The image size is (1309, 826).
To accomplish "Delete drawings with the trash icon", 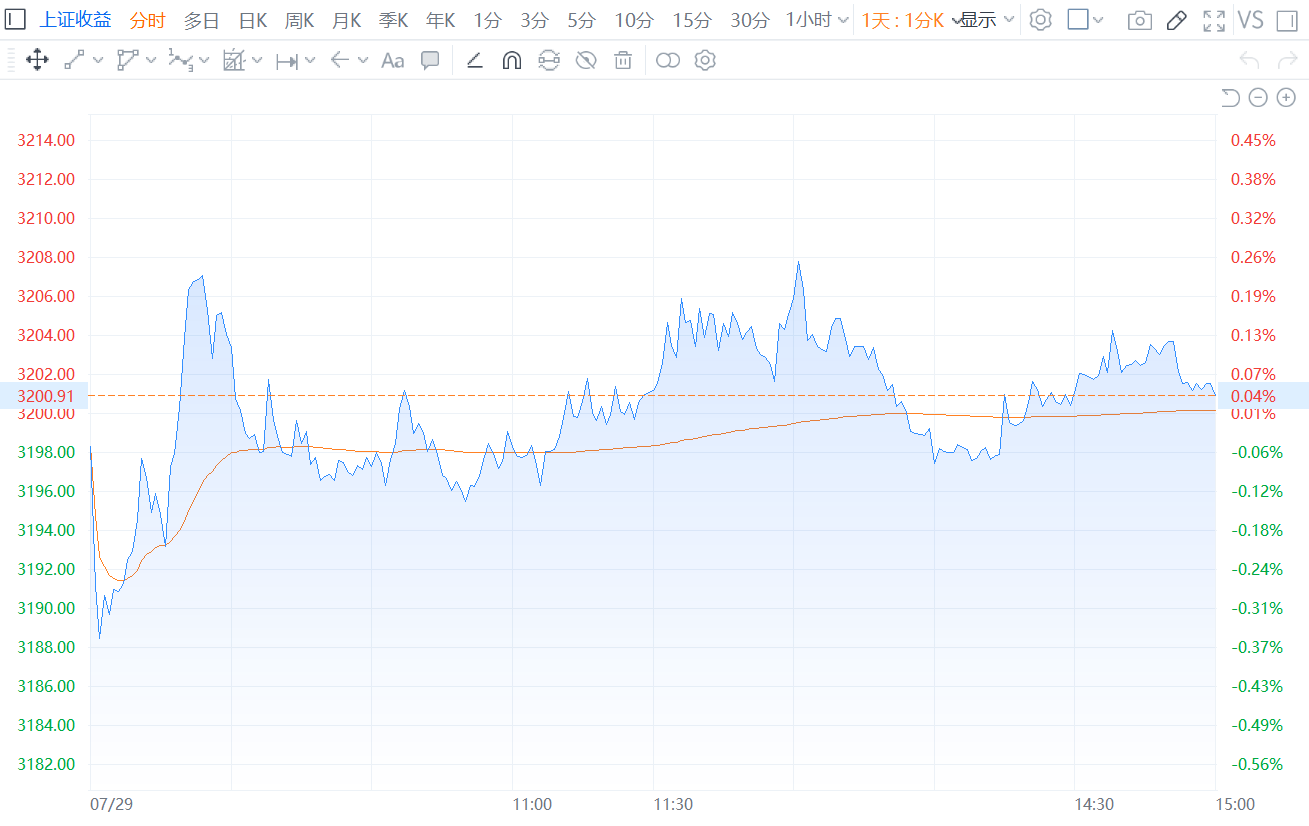I will pos(623,61).
